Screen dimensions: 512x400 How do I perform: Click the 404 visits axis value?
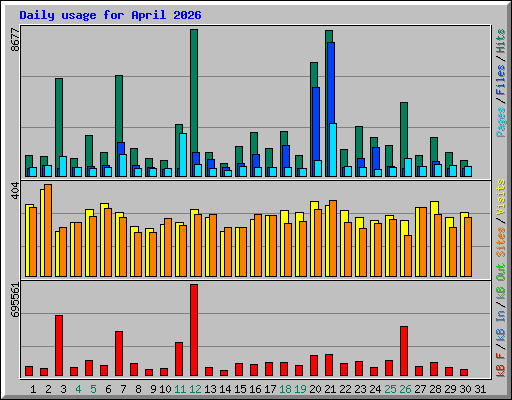click(x=15, y=191)
